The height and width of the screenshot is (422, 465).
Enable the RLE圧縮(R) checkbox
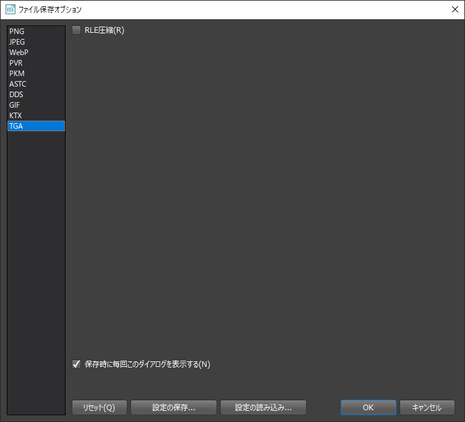tap(76, 30)
